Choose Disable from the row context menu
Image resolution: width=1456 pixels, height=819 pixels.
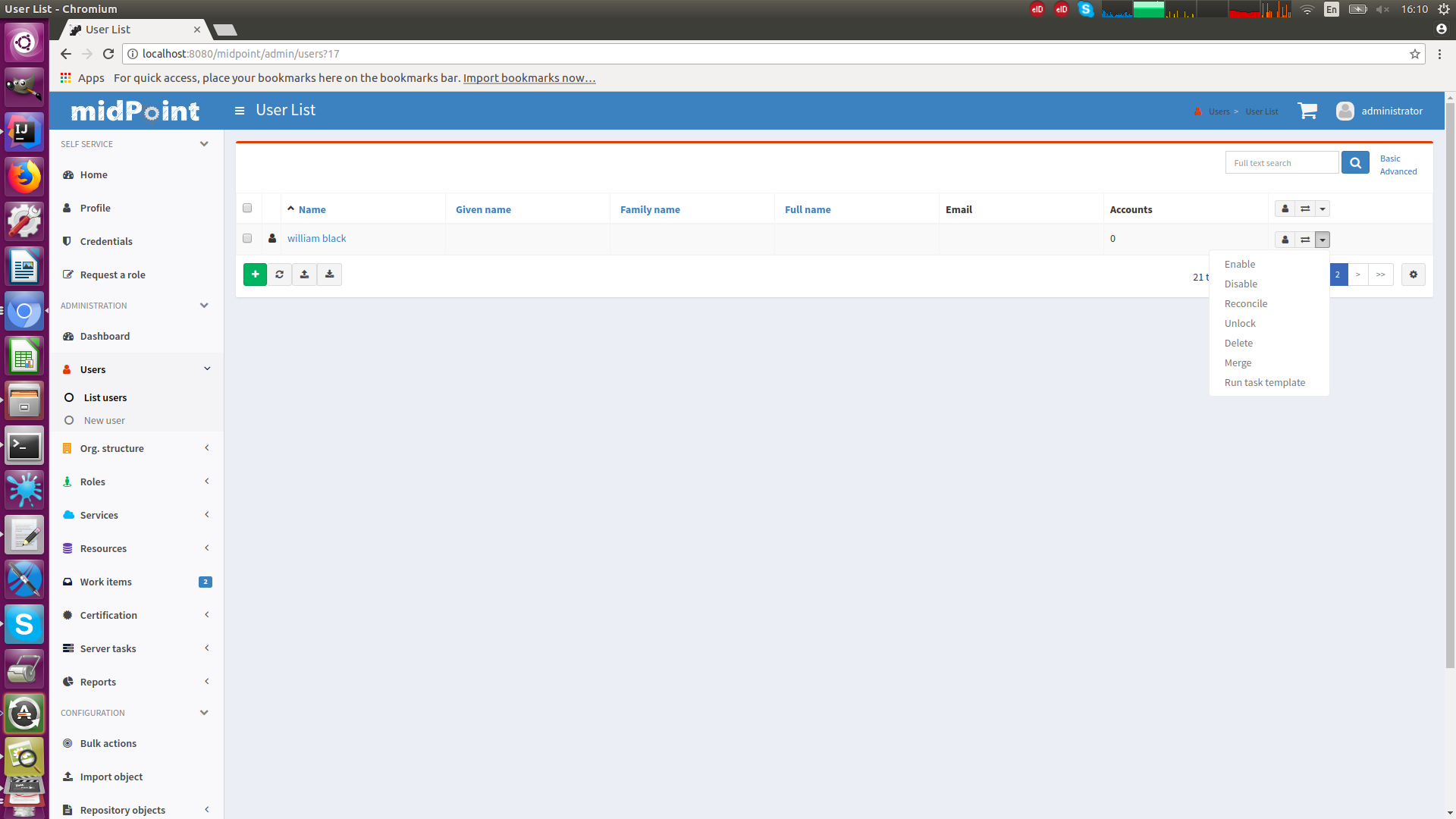[x=1241, y=284]
